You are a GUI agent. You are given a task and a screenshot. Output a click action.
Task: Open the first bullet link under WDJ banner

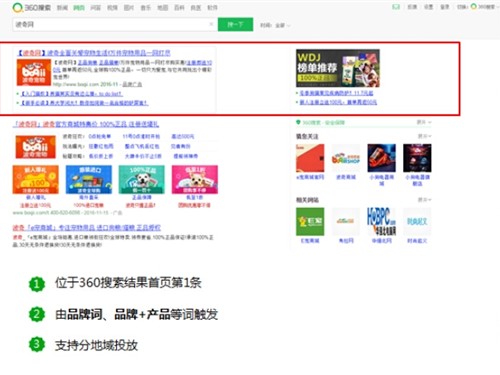tap(336, 93)
